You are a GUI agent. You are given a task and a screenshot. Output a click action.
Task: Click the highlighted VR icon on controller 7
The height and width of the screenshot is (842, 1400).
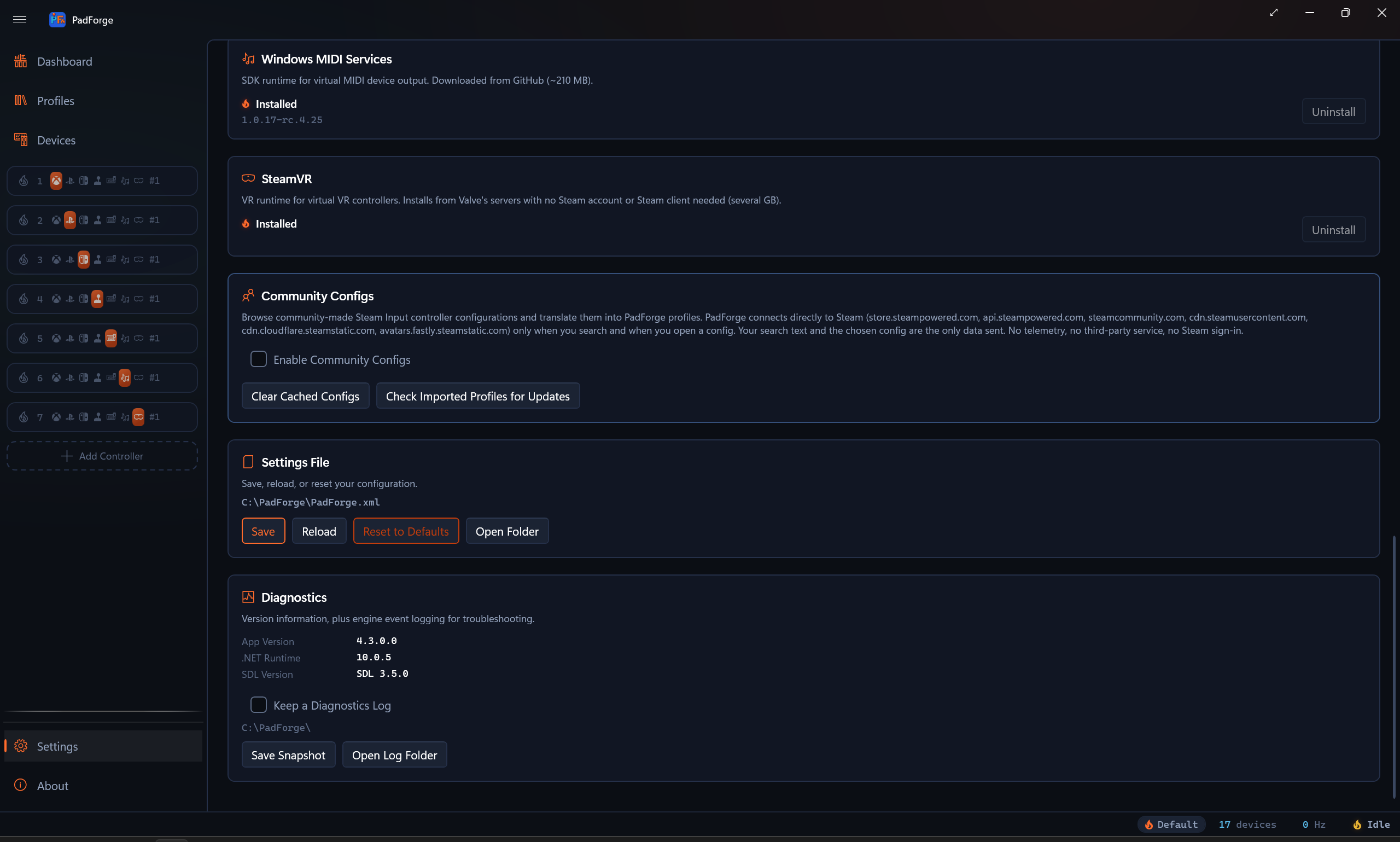tap(138, 417)
